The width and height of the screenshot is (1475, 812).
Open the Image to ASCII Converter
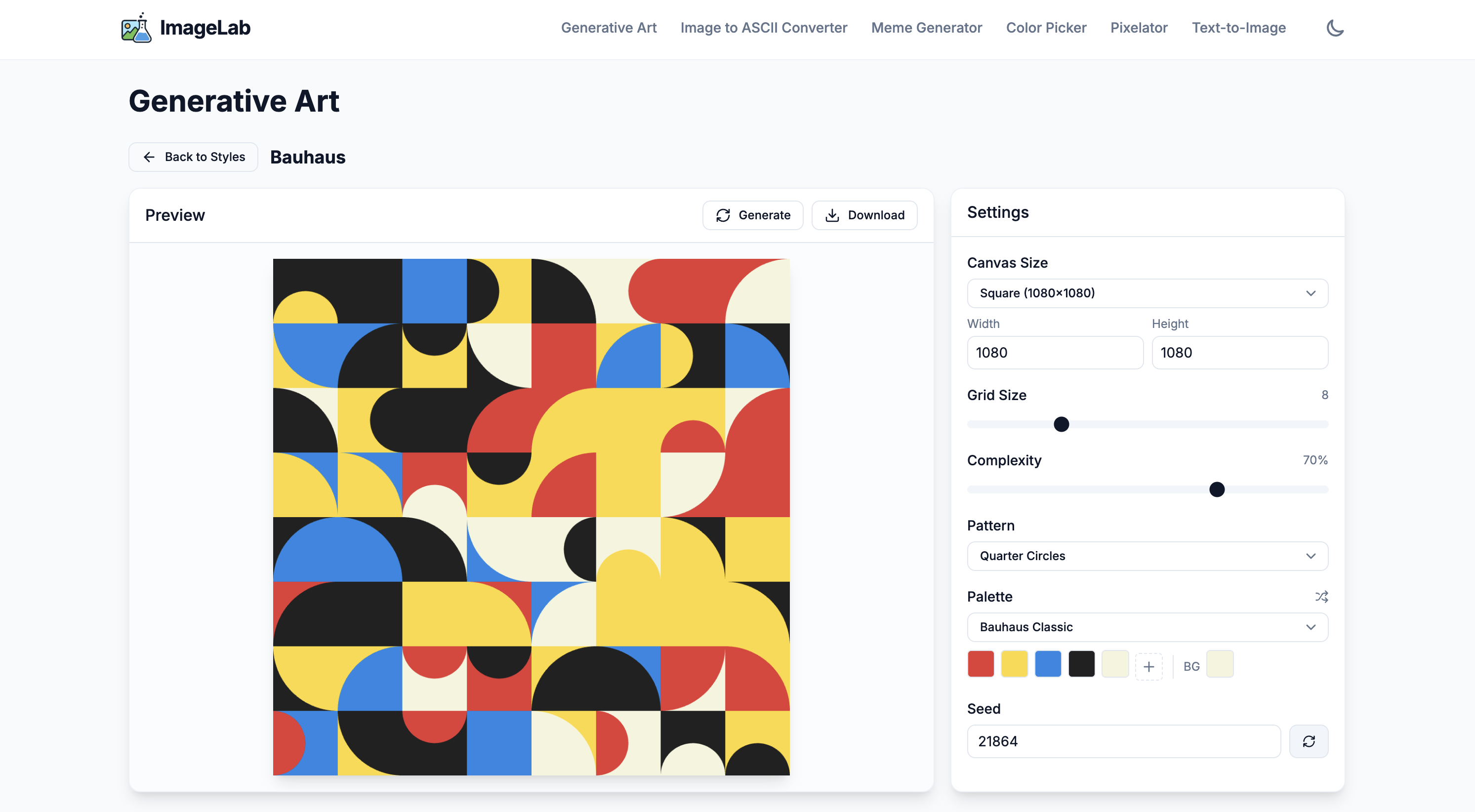(x=764, y=28)
